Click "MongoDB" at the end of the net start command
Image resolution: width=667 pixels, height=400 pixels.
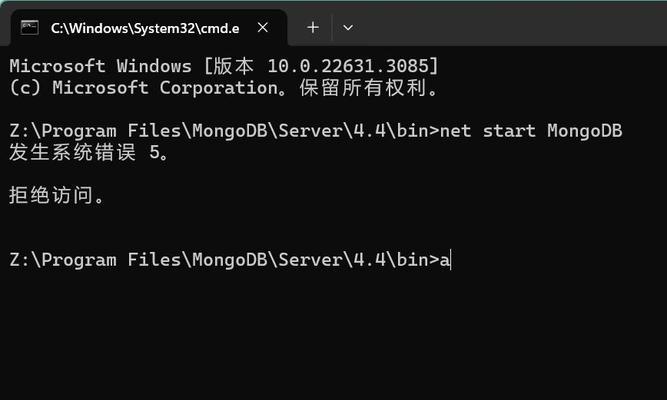pos(584,131)
